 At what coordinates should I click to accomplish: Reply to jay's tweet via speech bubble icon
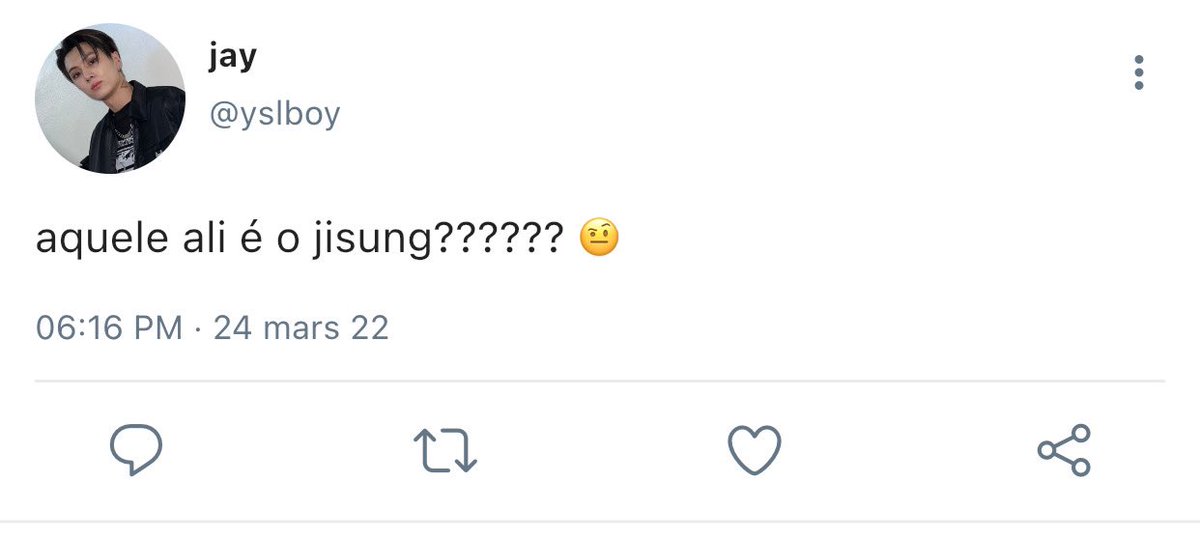pos(135,451)
